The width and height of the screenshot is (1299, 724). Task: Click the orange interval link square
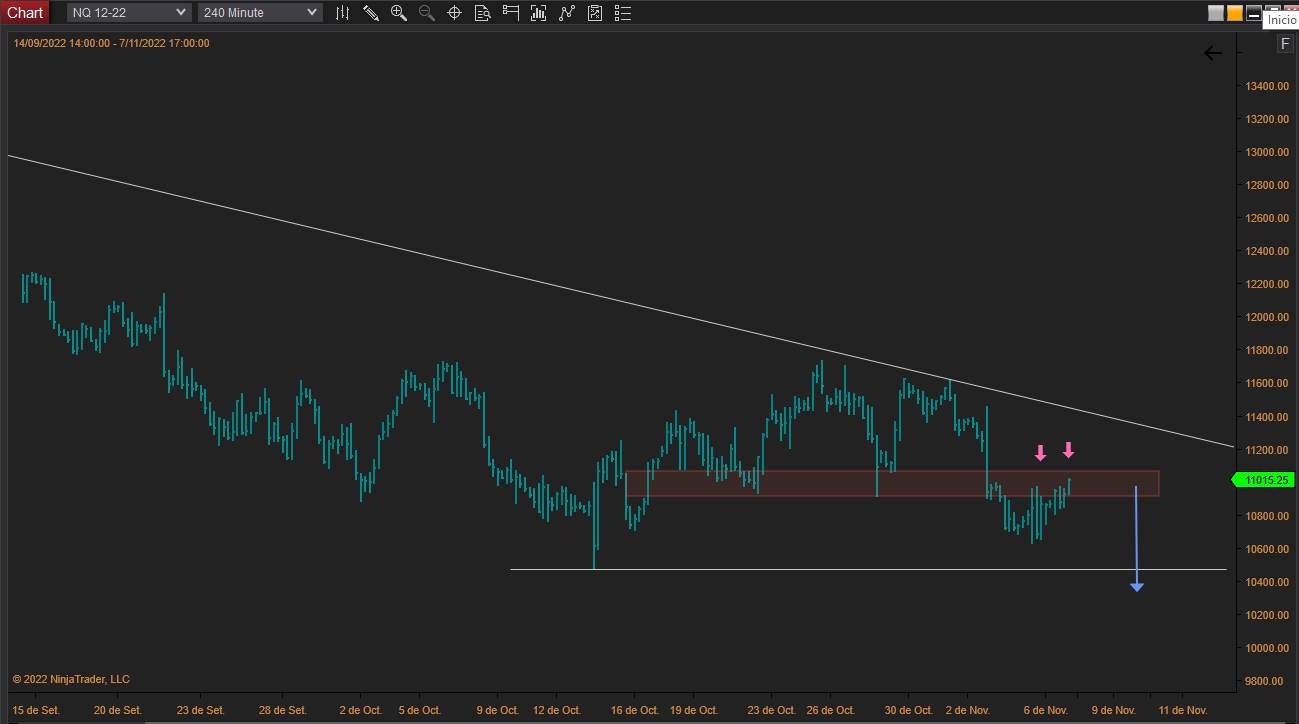[x=1235, y=13]
